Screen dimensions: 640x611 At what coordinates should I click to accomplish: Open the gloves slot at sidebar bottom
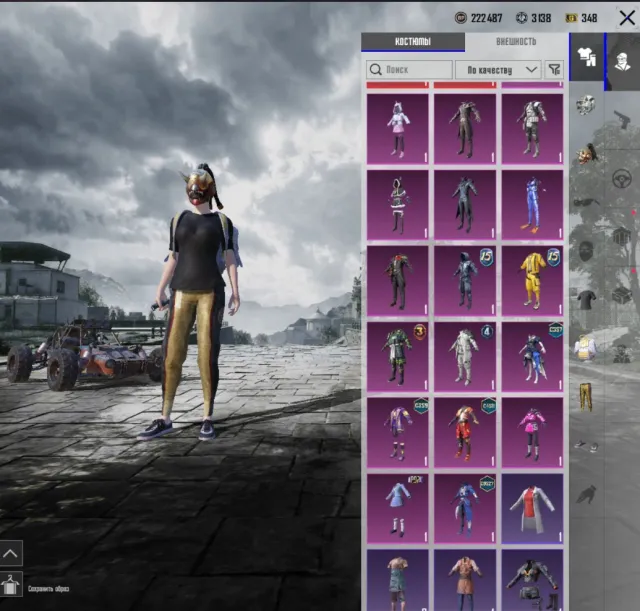click(x=587, y=494)
